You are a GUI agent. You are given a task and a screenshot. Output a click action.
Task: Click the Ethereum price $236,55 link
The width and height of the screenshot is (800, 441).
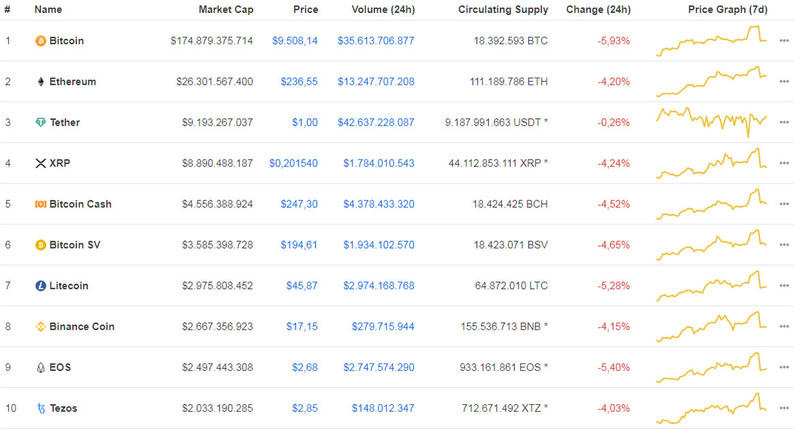tap(299, 82)
